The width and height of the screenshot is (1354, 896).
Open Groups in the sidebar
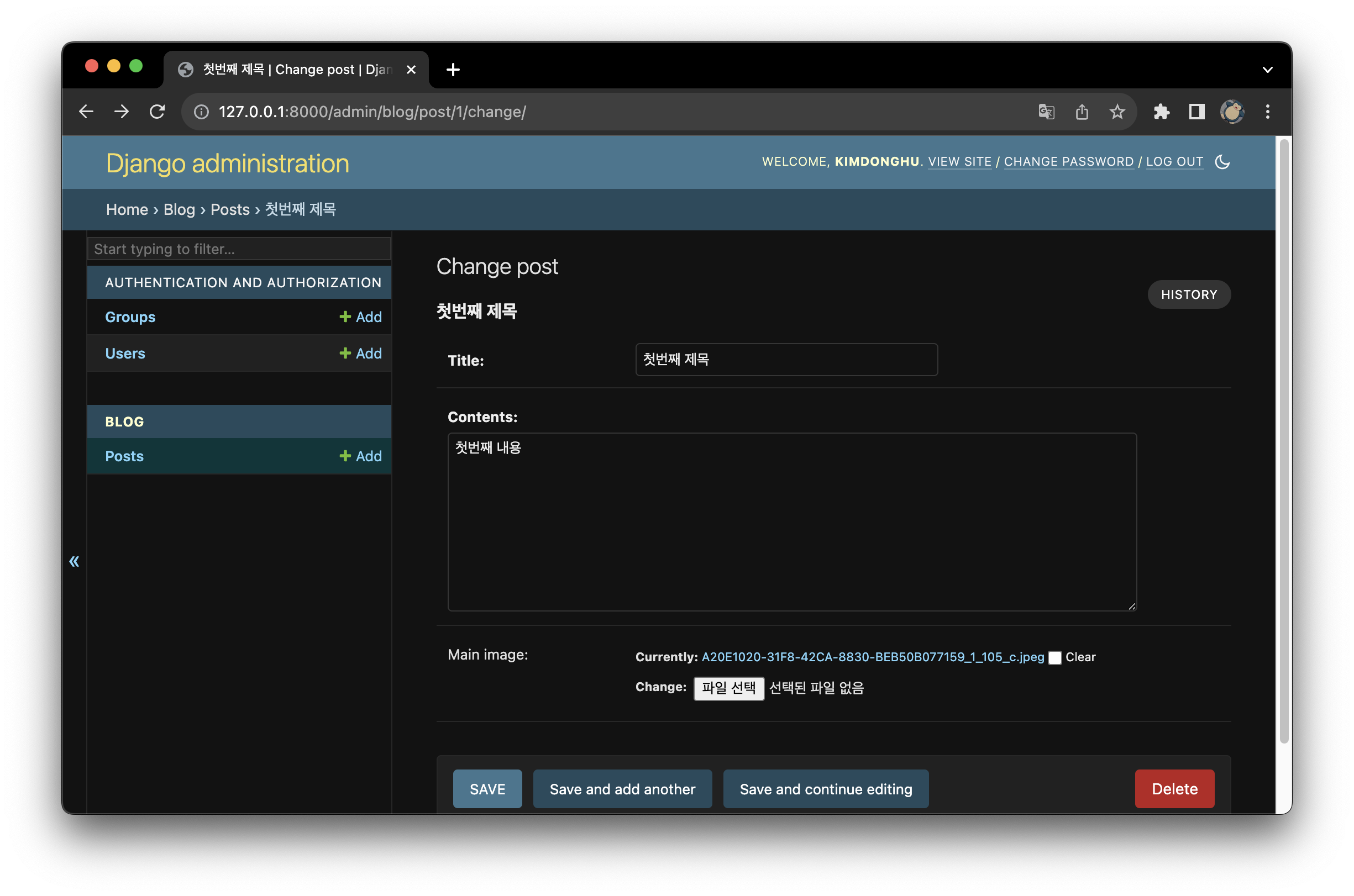pos(130,317)
